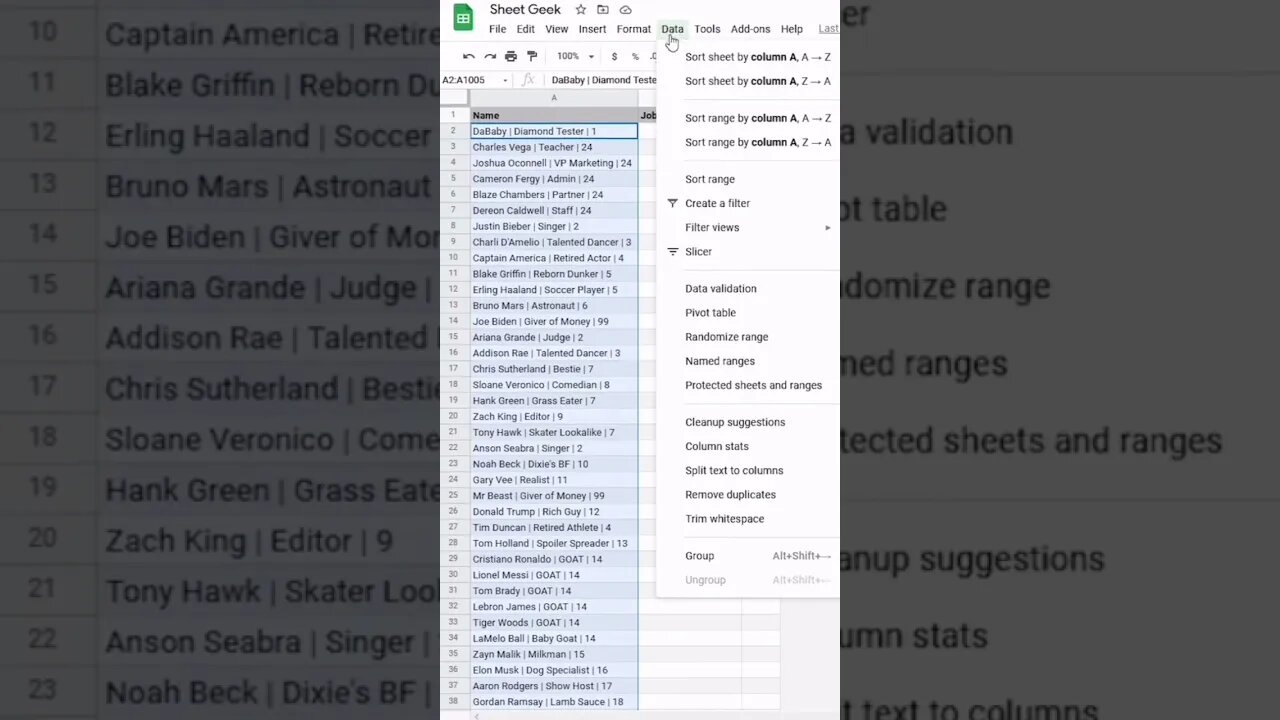Viewport: 1280px width, 720px height.
Task: Format as percent
Action: [x=635, y=57]
